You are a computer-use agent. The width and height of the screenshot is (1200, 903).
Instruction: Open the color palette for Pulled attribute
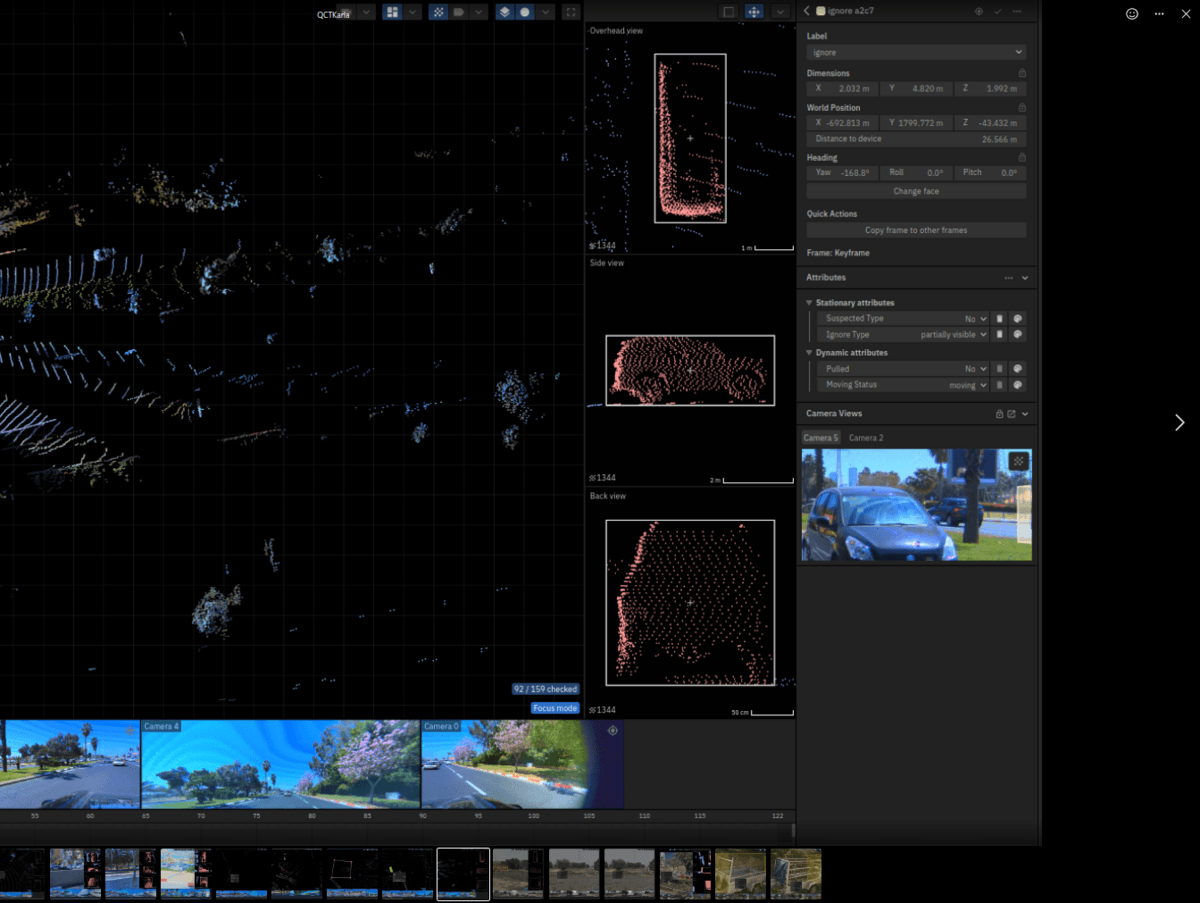(x=1017, y=369)
